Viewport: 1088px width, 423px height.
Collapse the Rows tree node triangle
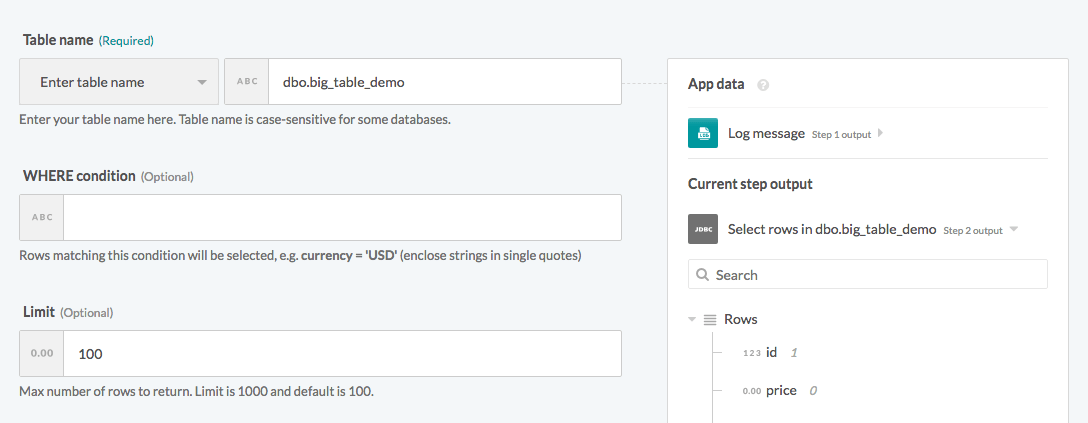(x=692, y=320)
